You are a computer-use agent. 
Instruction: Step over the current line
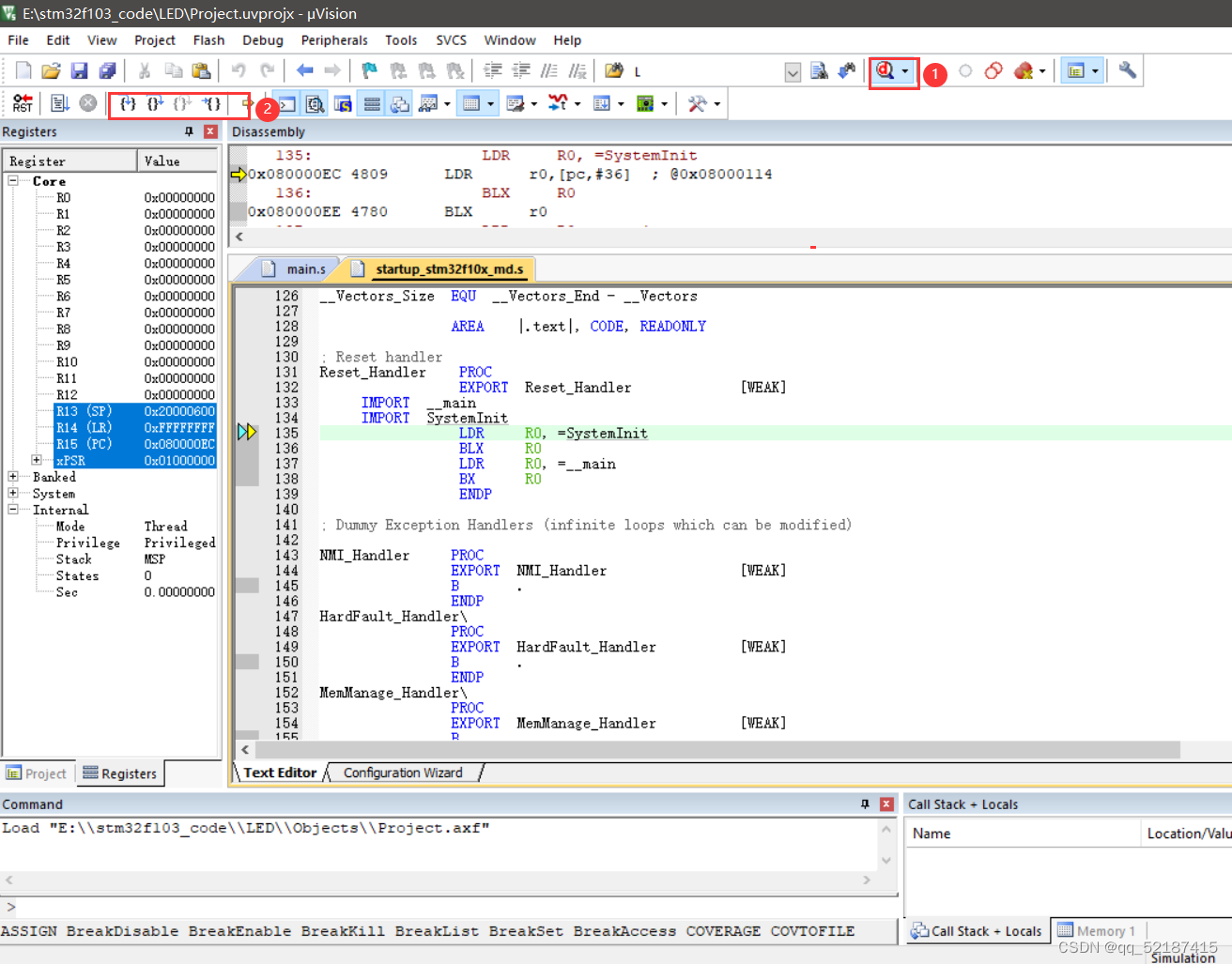point(156,103)
